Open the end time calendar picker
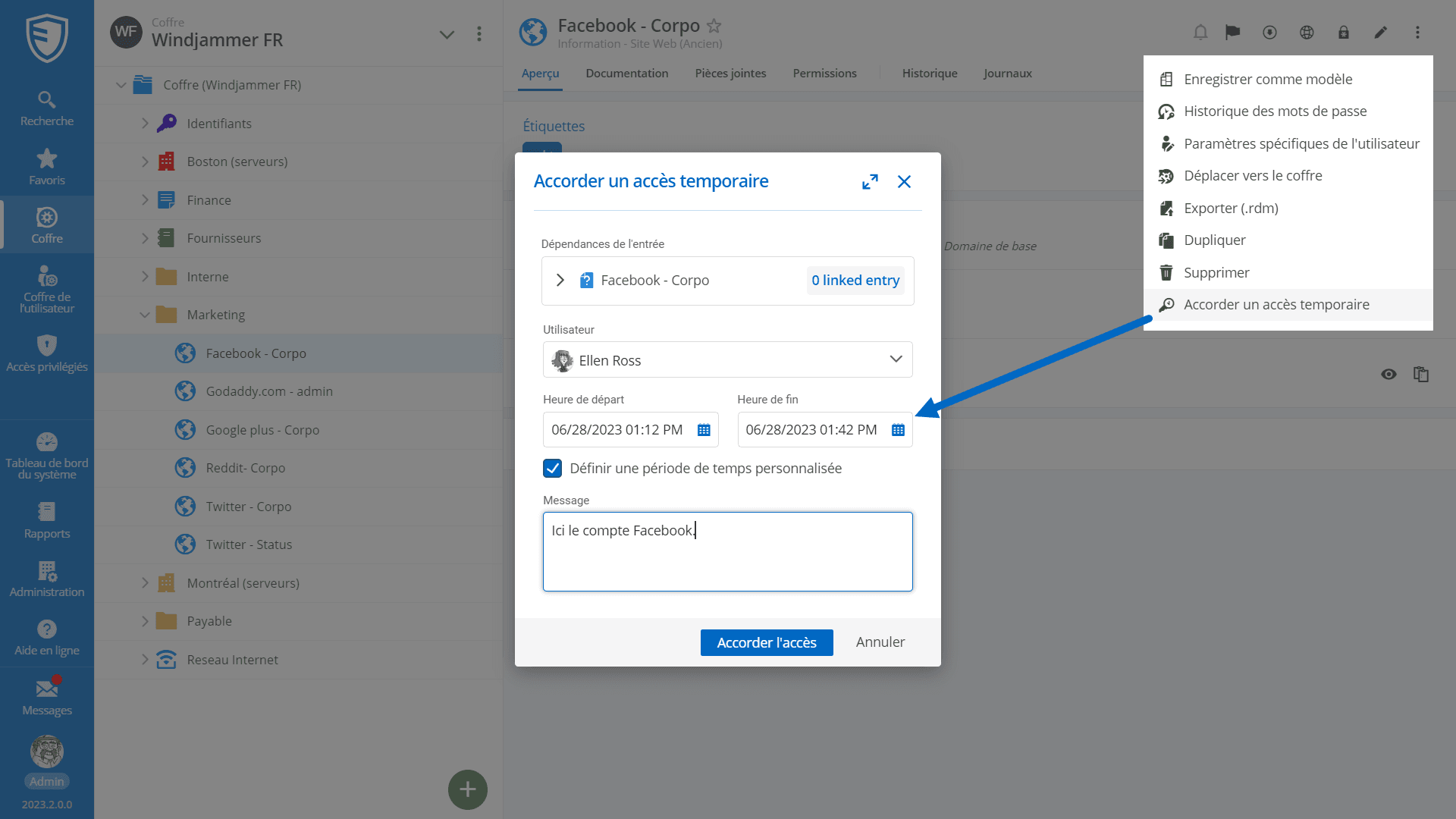 (x=898, y=430)
